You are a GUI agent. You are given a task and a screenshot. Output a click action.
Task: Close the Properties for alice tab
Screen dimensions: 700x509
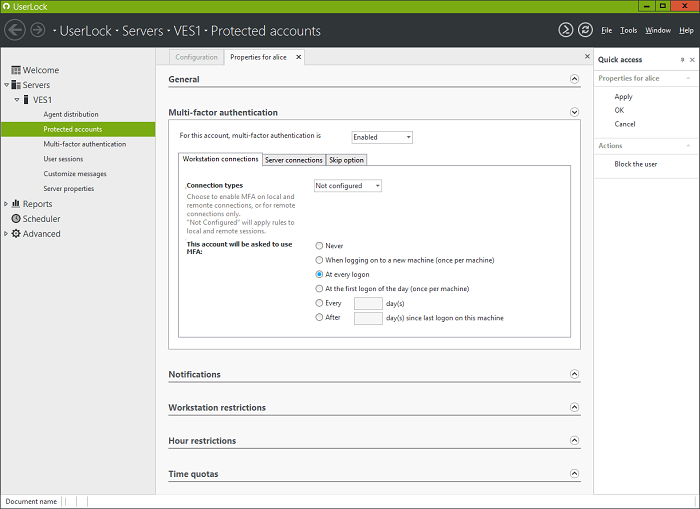(x=298, y=57)
